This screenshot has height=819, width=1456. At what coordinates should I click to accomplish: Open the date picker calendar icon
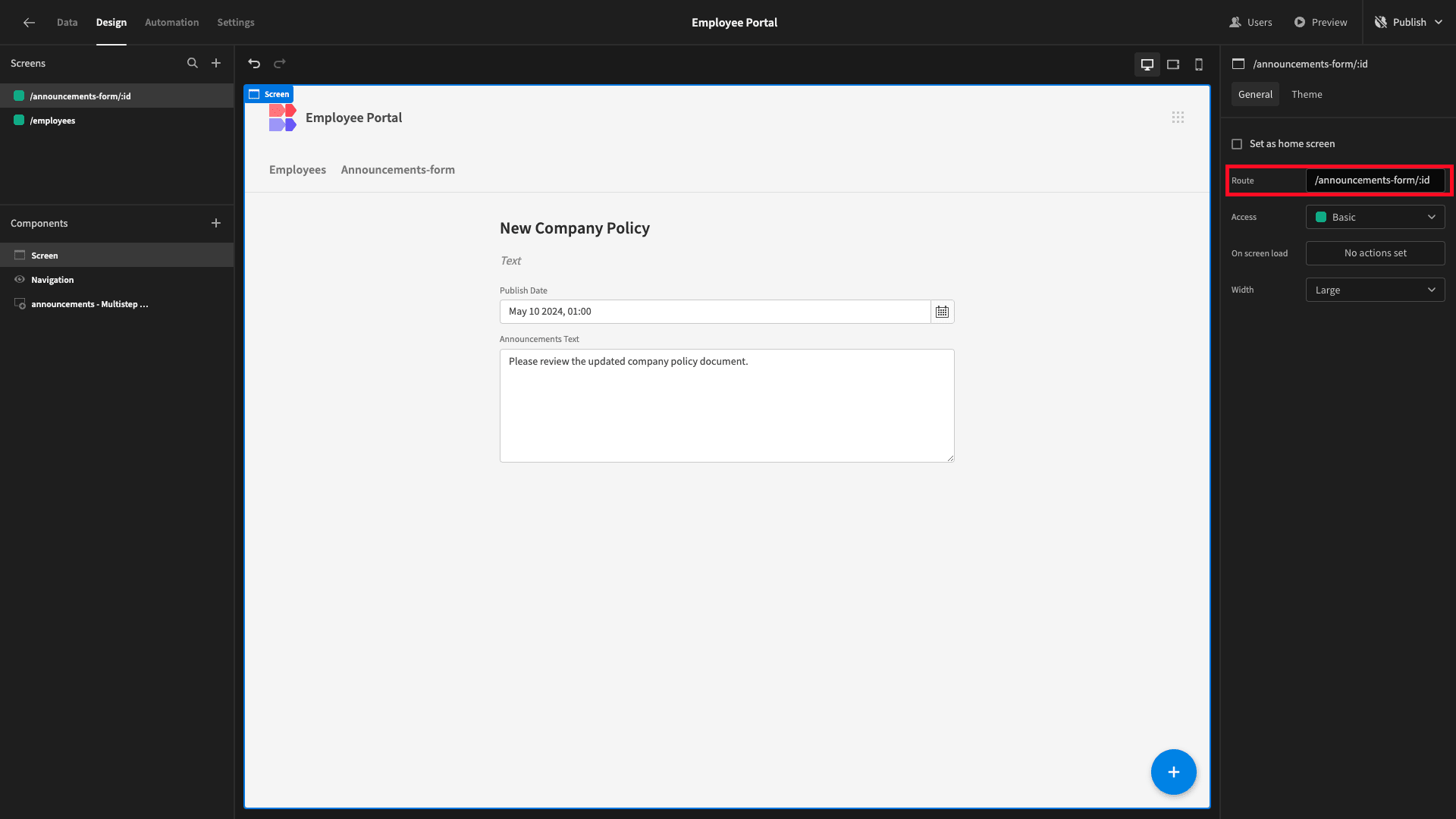click(942, 312)
